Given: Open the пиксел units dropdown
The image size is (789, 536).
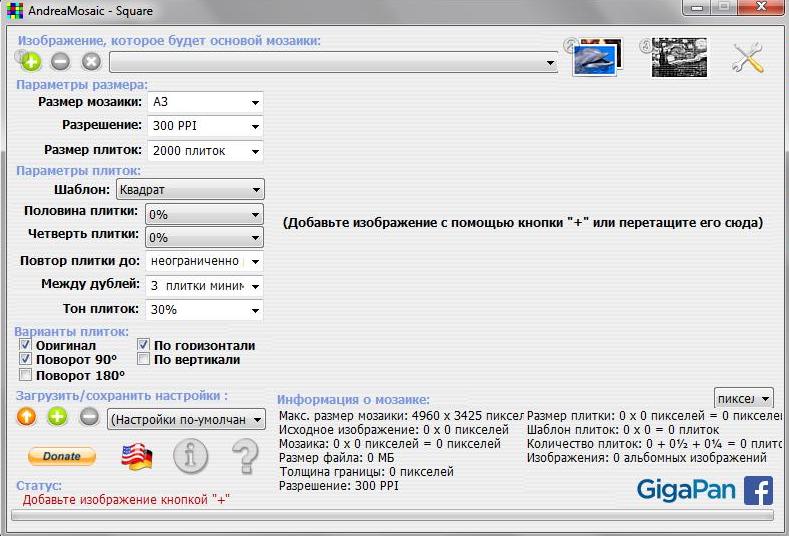Looking at the screenshot, I should click(x=744, y=399).
